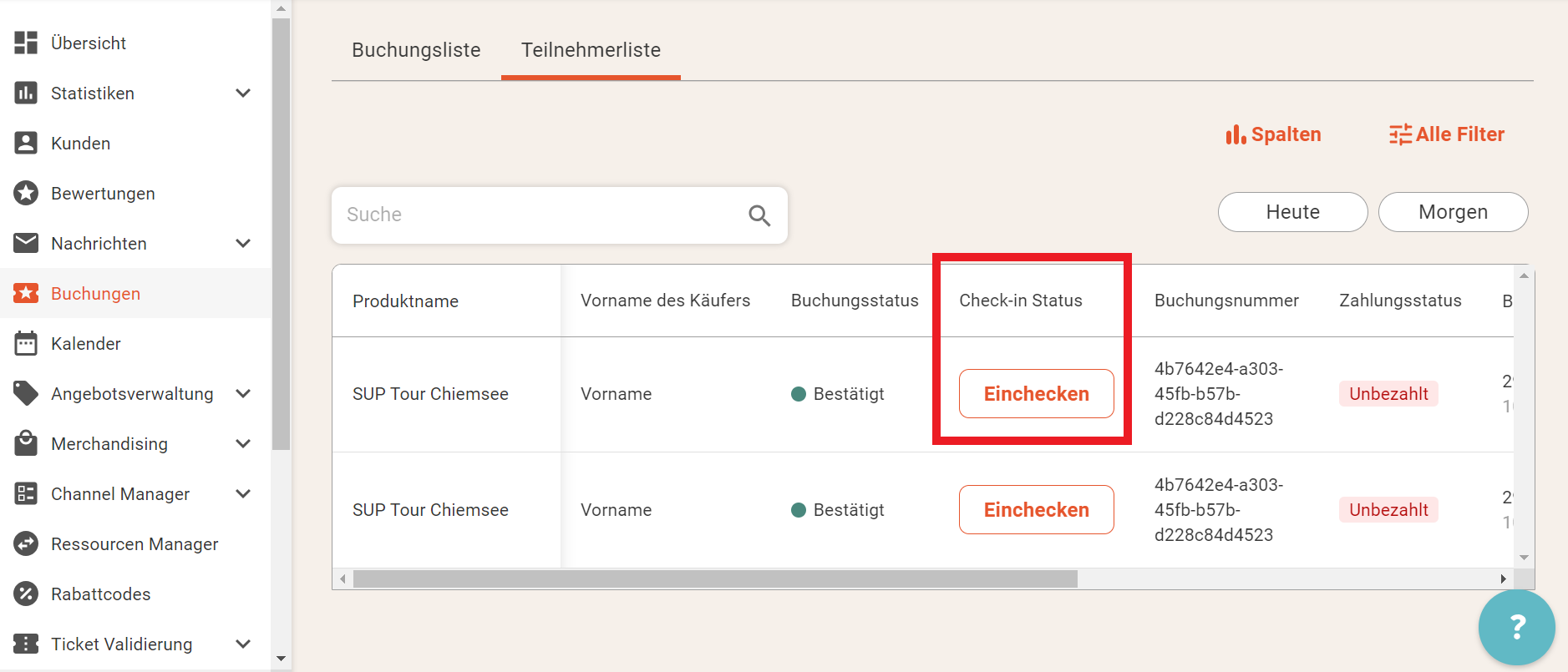Switch to the Buchungsliste tab
This screenshot has height=672, width=1568.
click(x=416, y=50)
